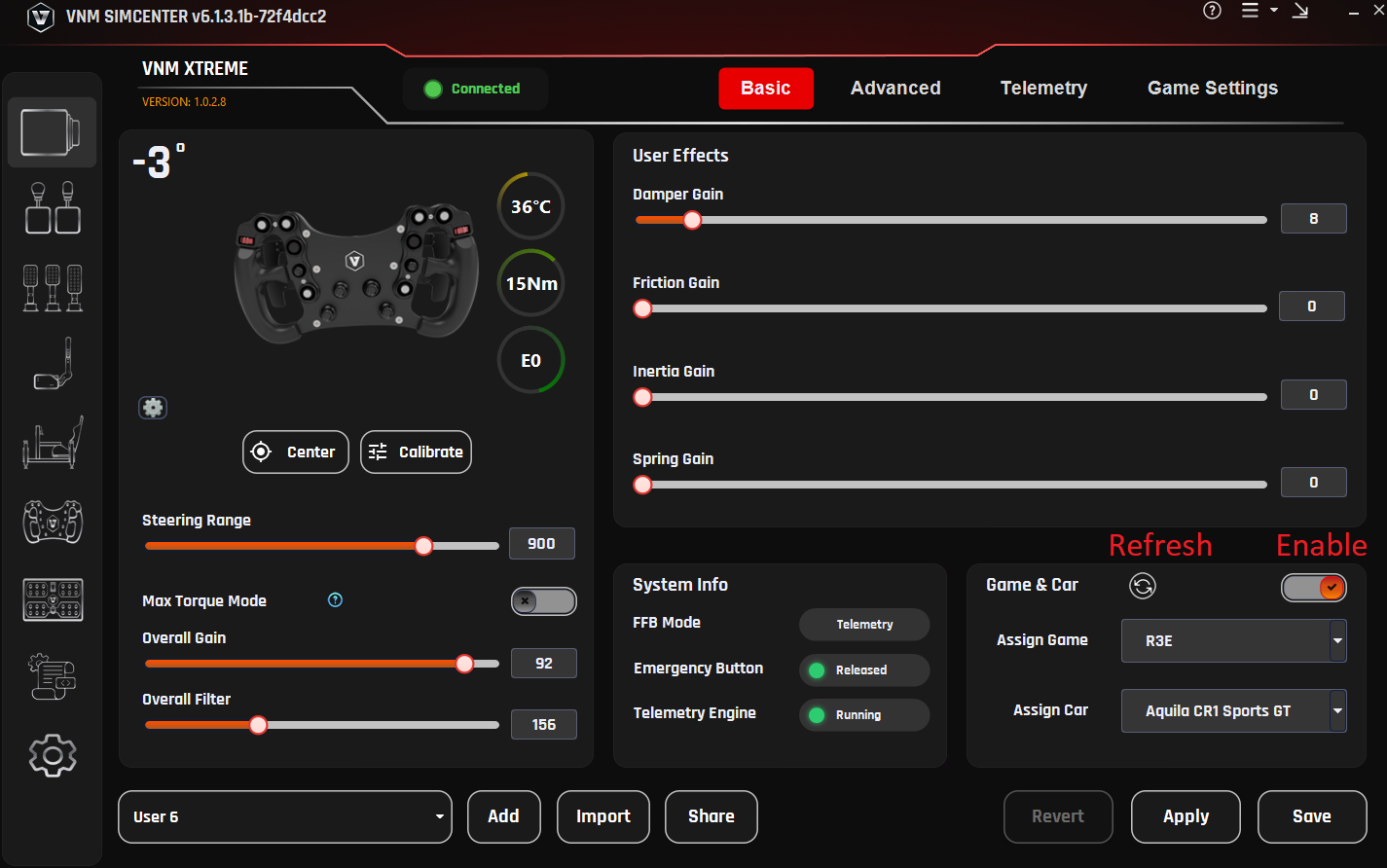Click the Revert button
Screen dimensions: 1387x868
pos(1058,816)
